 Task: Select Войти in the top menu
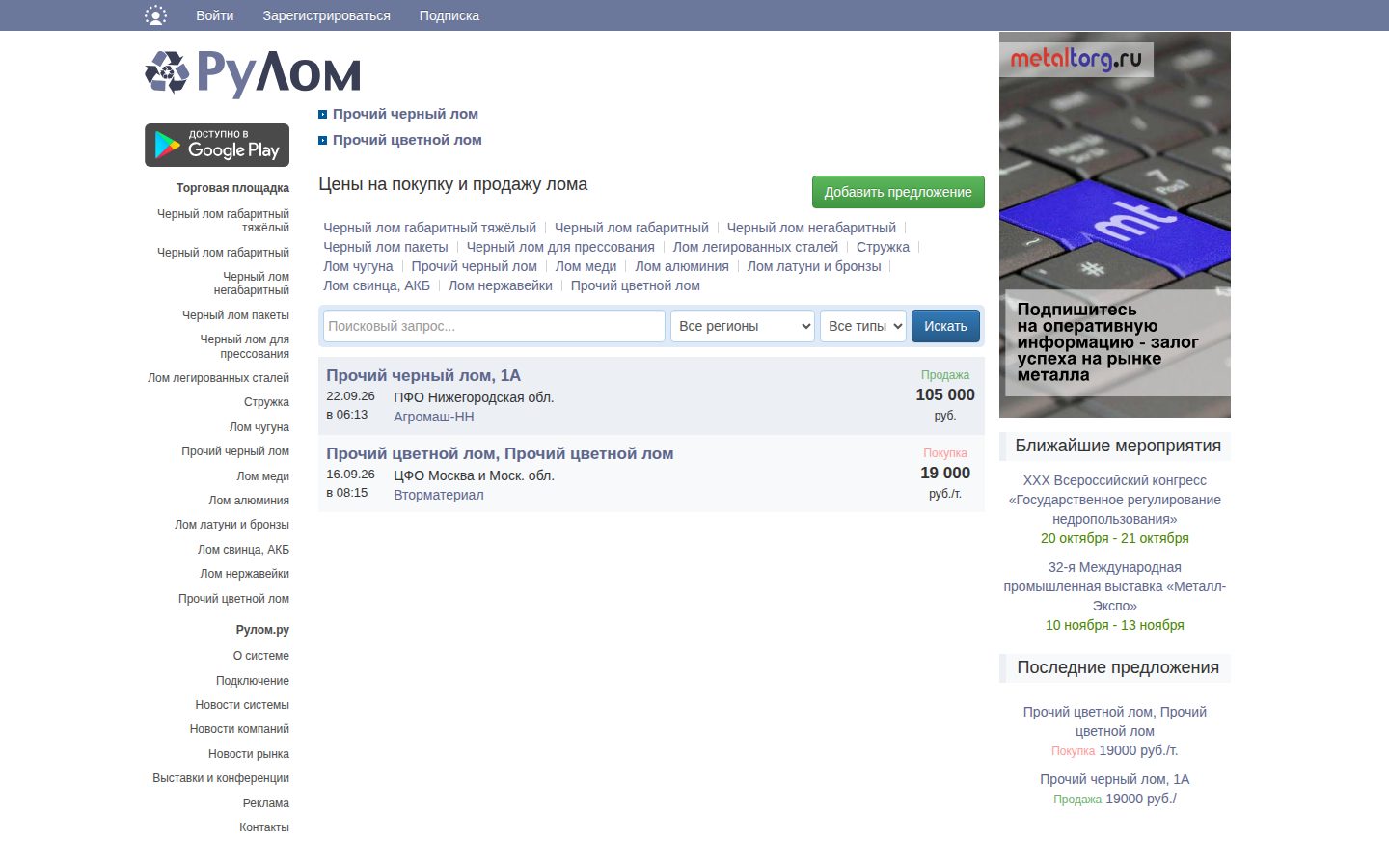(x=215, y=15)
